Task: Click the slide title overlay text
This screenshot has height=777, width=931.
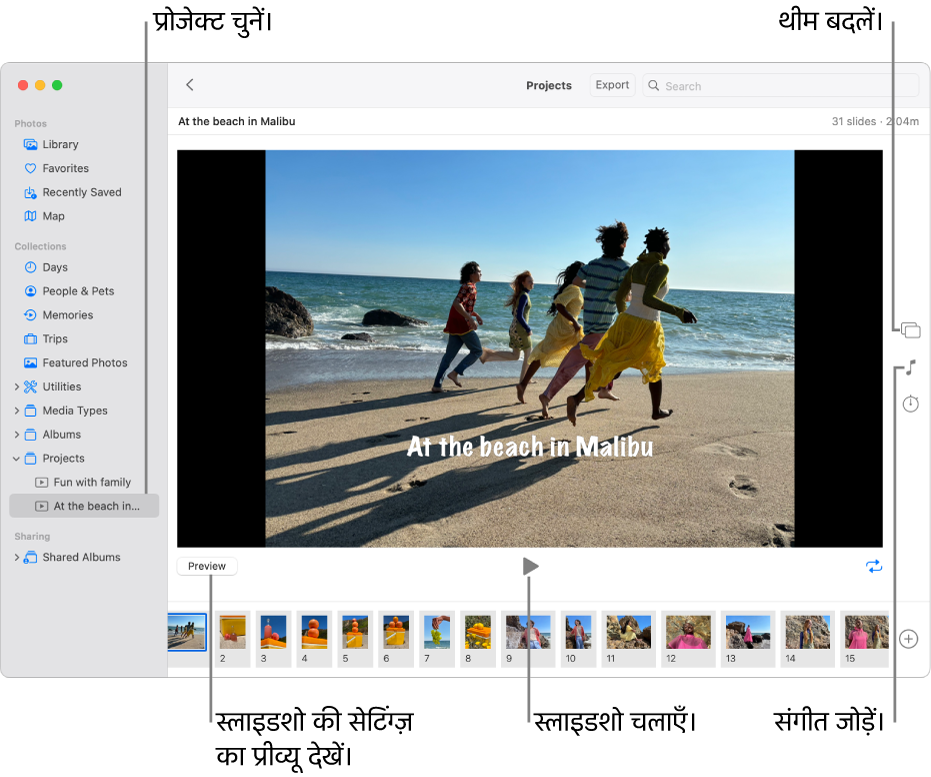Action: pyautogui.click(x=530, y=447)
